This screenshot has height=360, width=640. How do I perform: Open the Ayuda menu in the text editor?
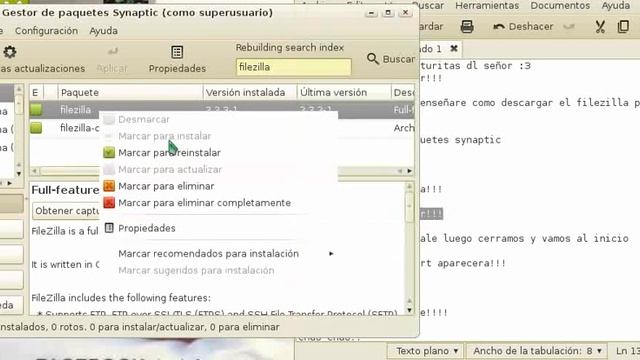click(616, 6)
